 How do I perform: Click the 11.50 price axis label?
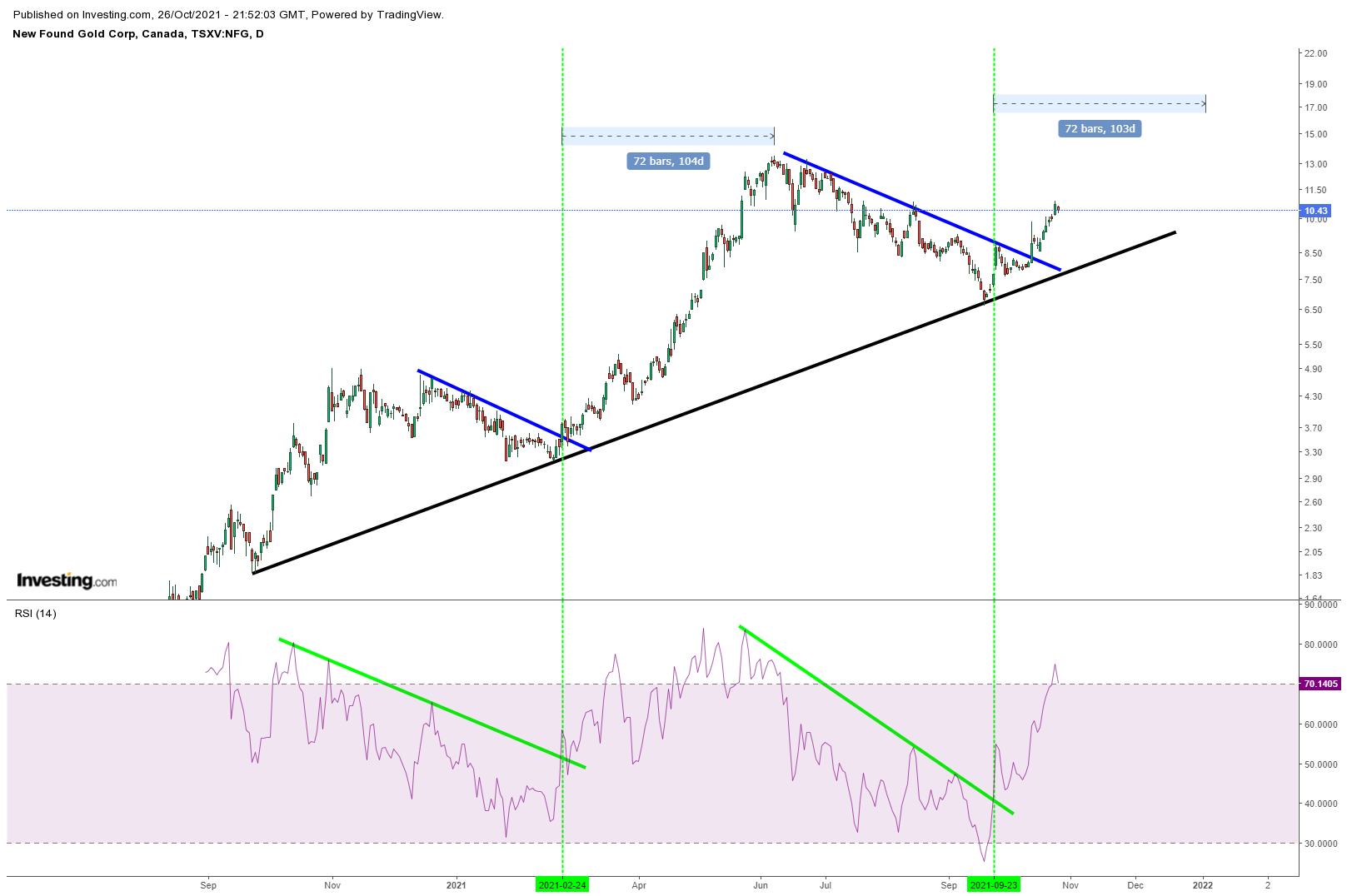click(1316, 190)
